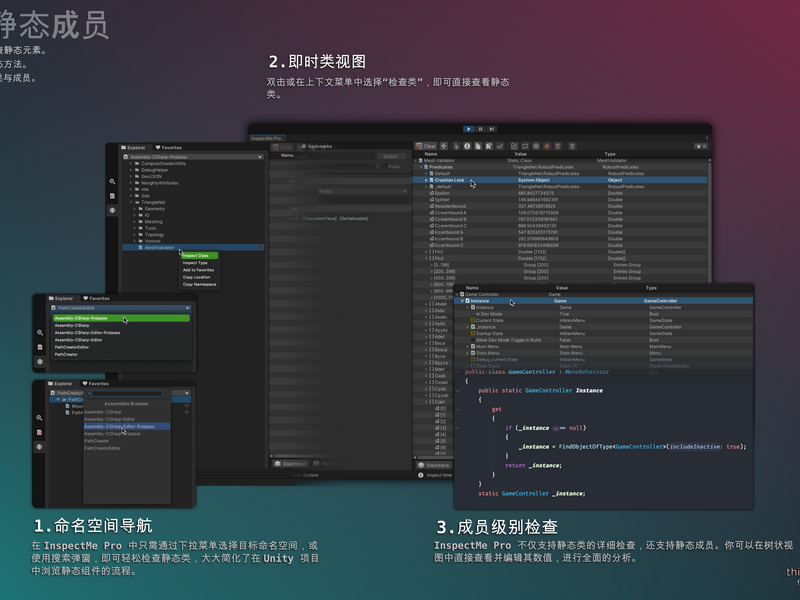Viewport: 800px width, 600px height.
Task: Expand the ComputeShaderUtility folder
Action: tap(131, 164)
